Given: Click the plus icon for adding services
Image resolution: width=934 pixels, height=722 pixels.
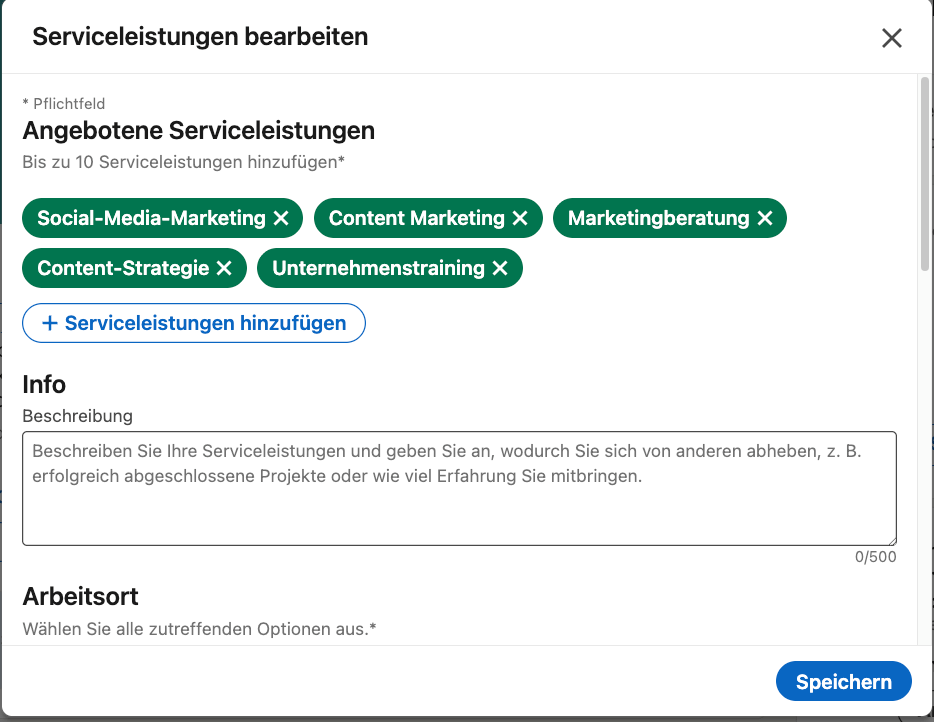Looking at the screenshot, I should pyautogui.click(x=50, y=323).
